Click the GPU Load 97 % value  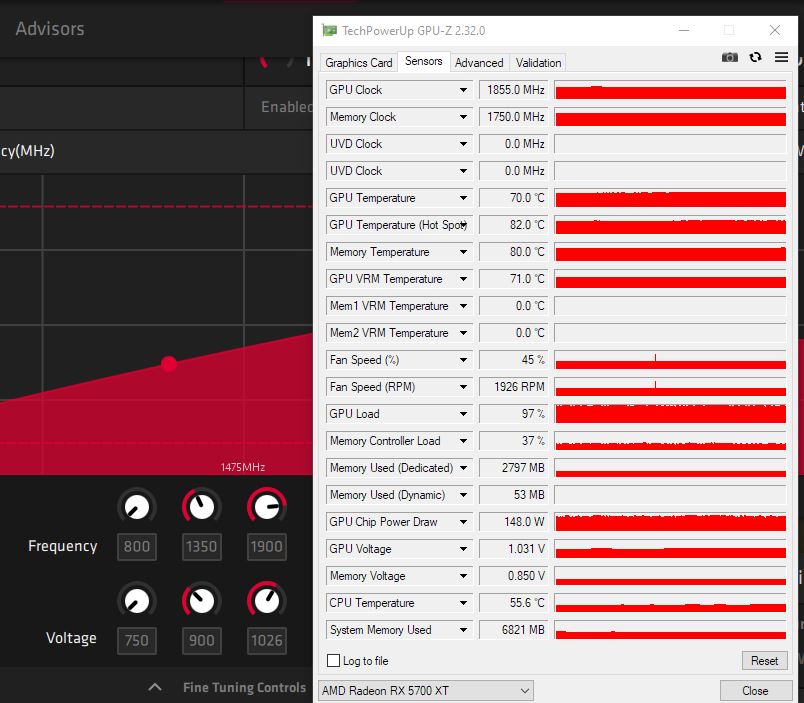pyautogui.click(x=513, y=414)
